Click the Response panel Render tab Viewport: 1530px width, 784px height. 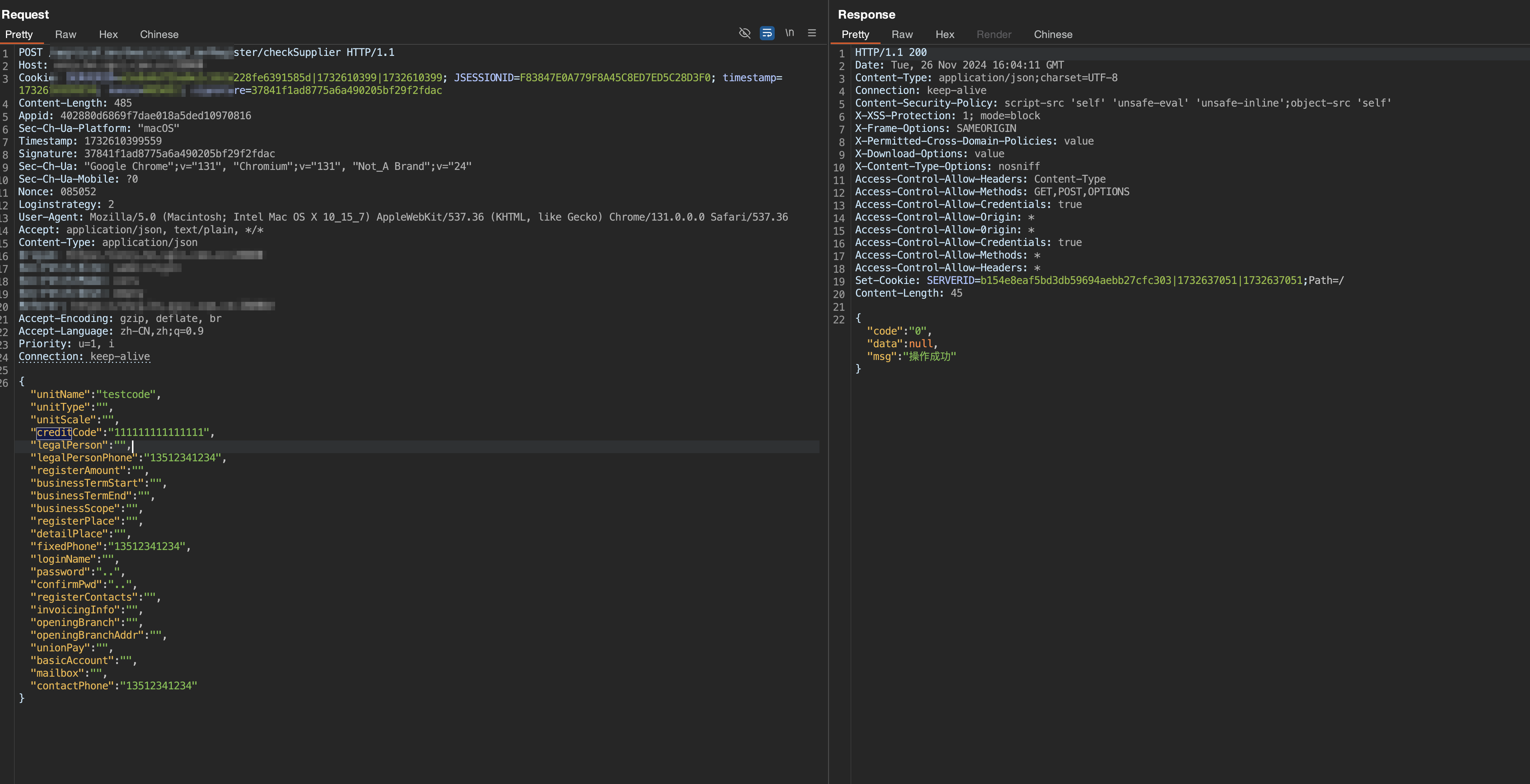994,34
